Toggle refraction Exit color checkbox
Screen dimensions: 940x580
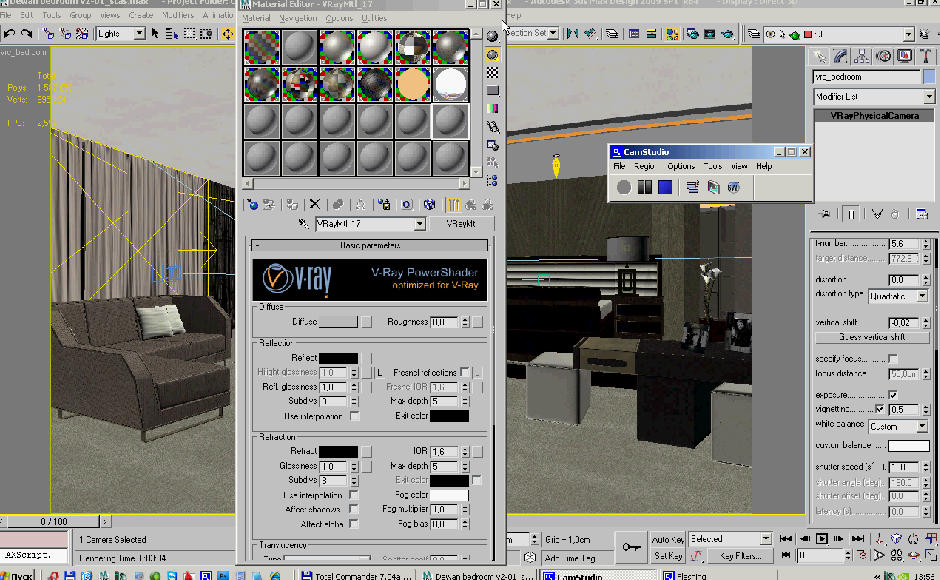[477, 480]
